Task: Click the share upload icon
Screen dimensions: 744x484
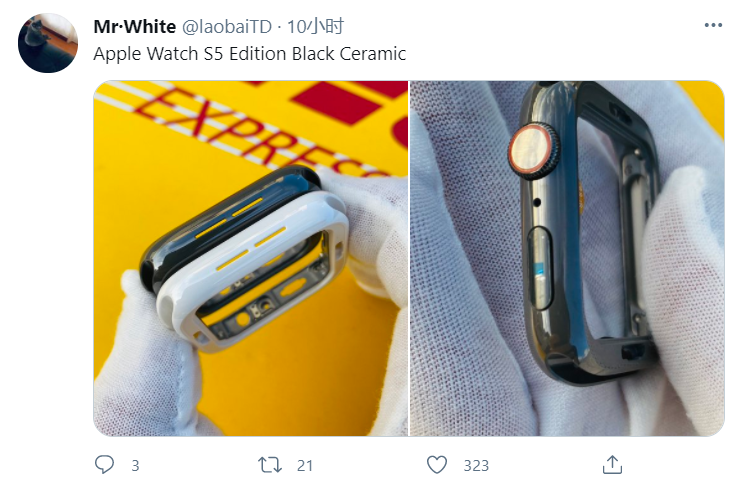Action: (x=612, y=465)
